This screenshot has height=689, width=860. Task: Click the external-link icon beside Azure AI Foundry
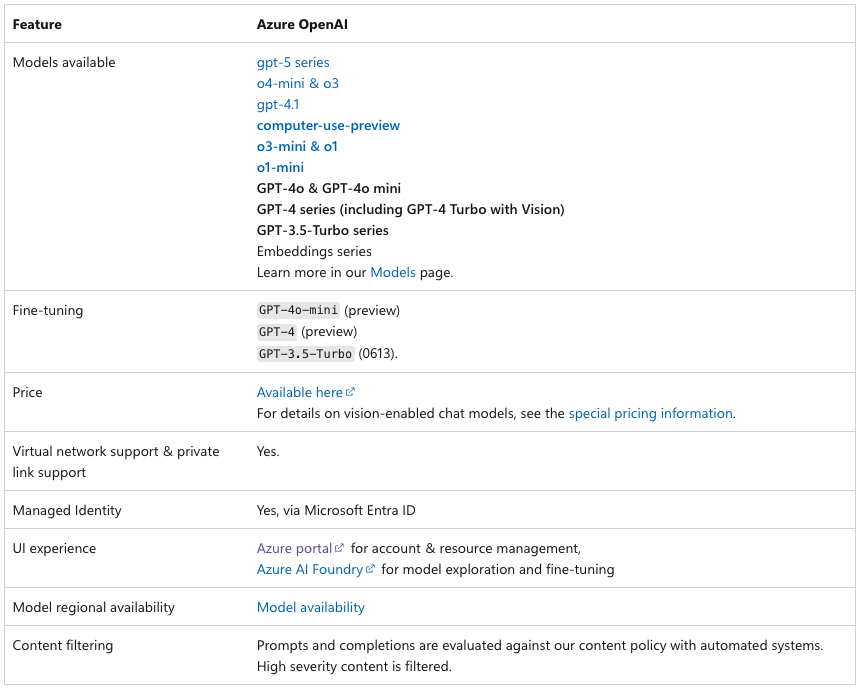pos(370,569)
